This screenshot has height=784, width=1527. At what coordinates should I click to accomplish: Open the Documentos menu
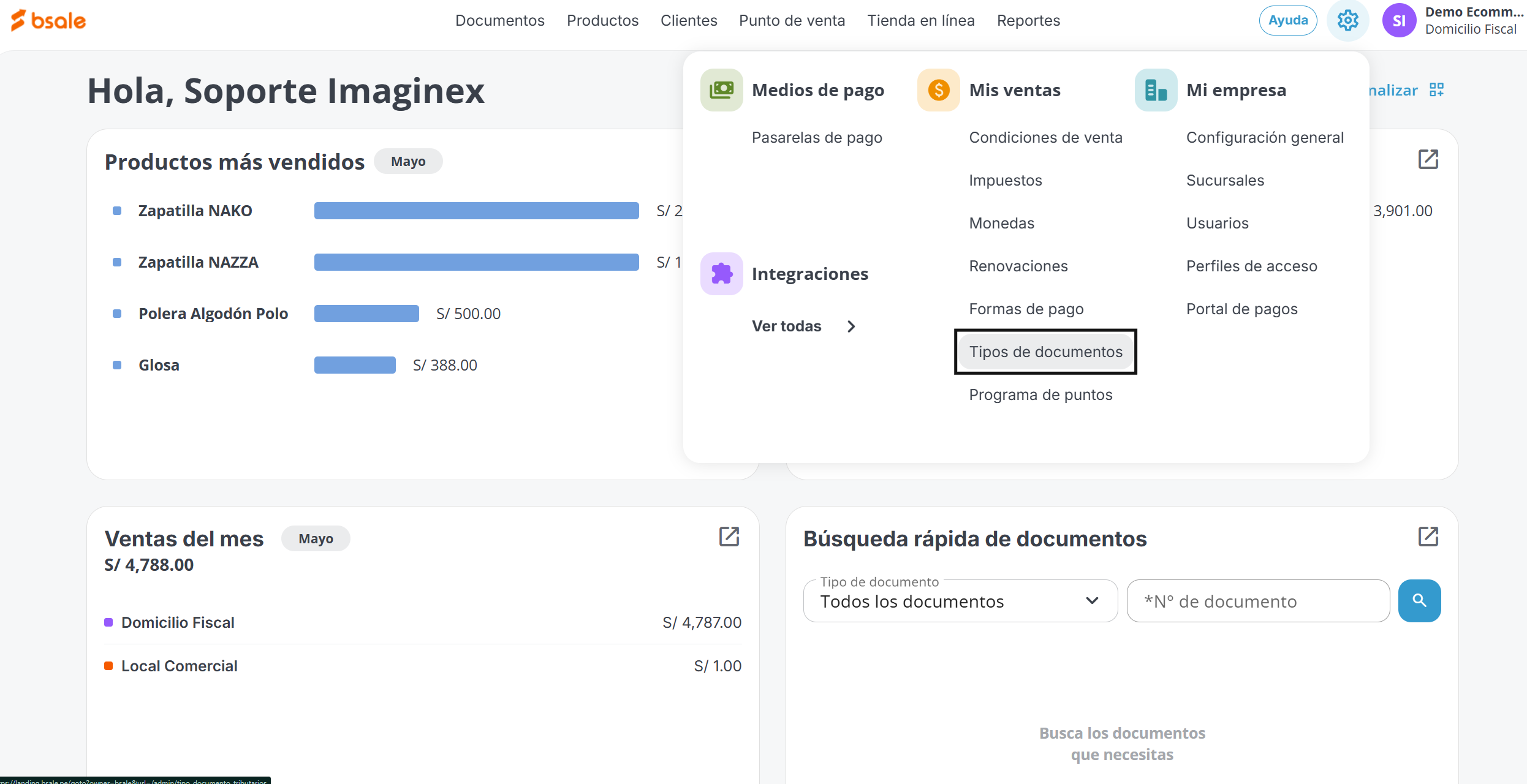499,21
